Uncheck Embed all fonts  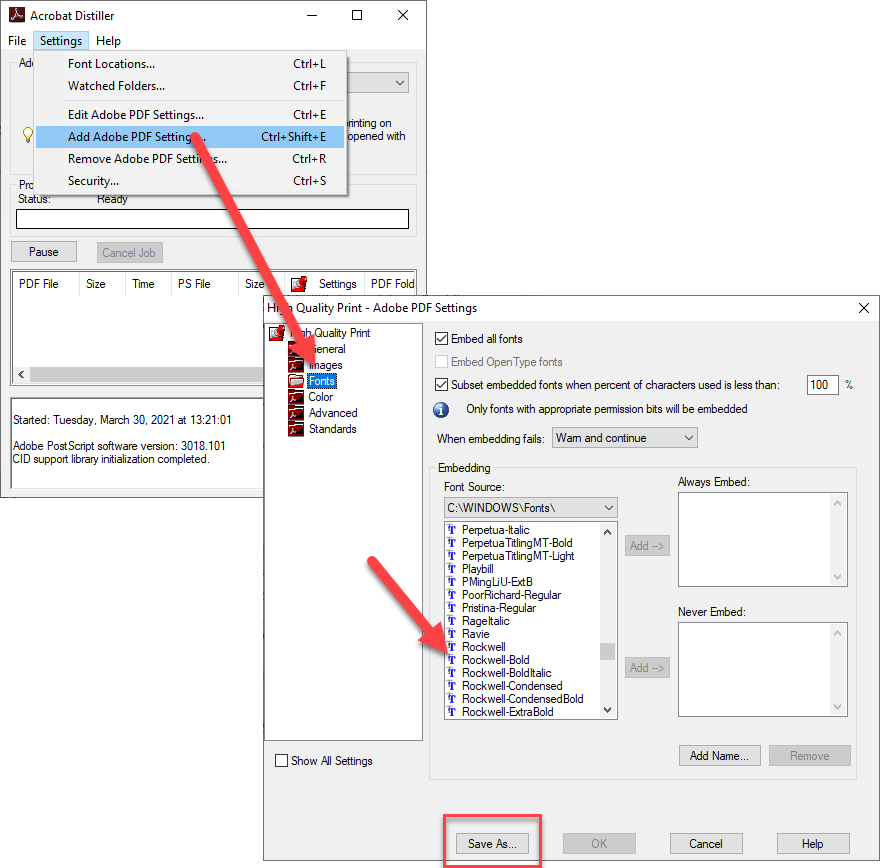[x=441, y=338]
